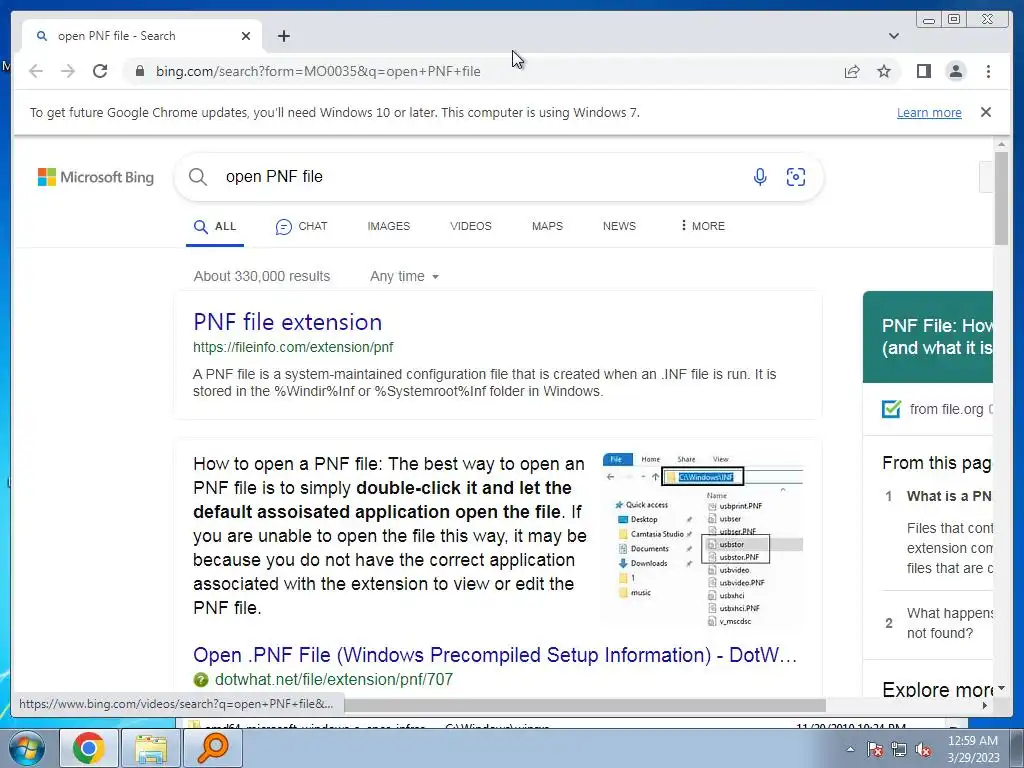
Task: Open the DotWhat 'Open .PNF File' result
Action: 495,655
